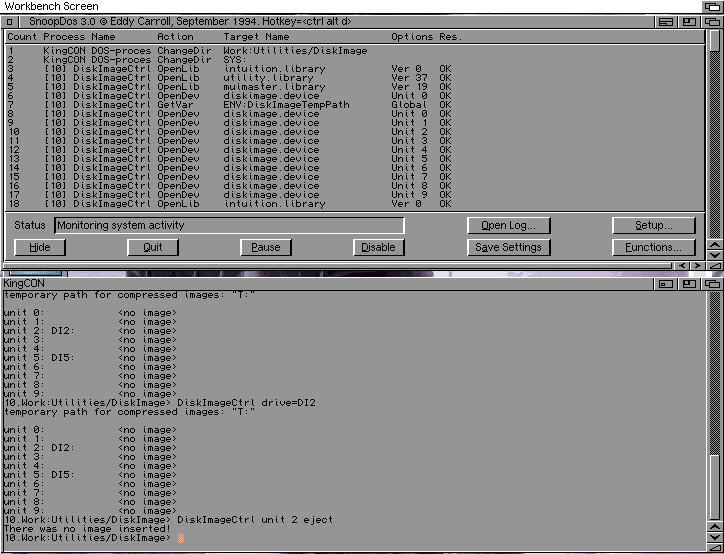Click the KingCON window title bar
This screenshot has height=554, width=724.
(328, 284)
